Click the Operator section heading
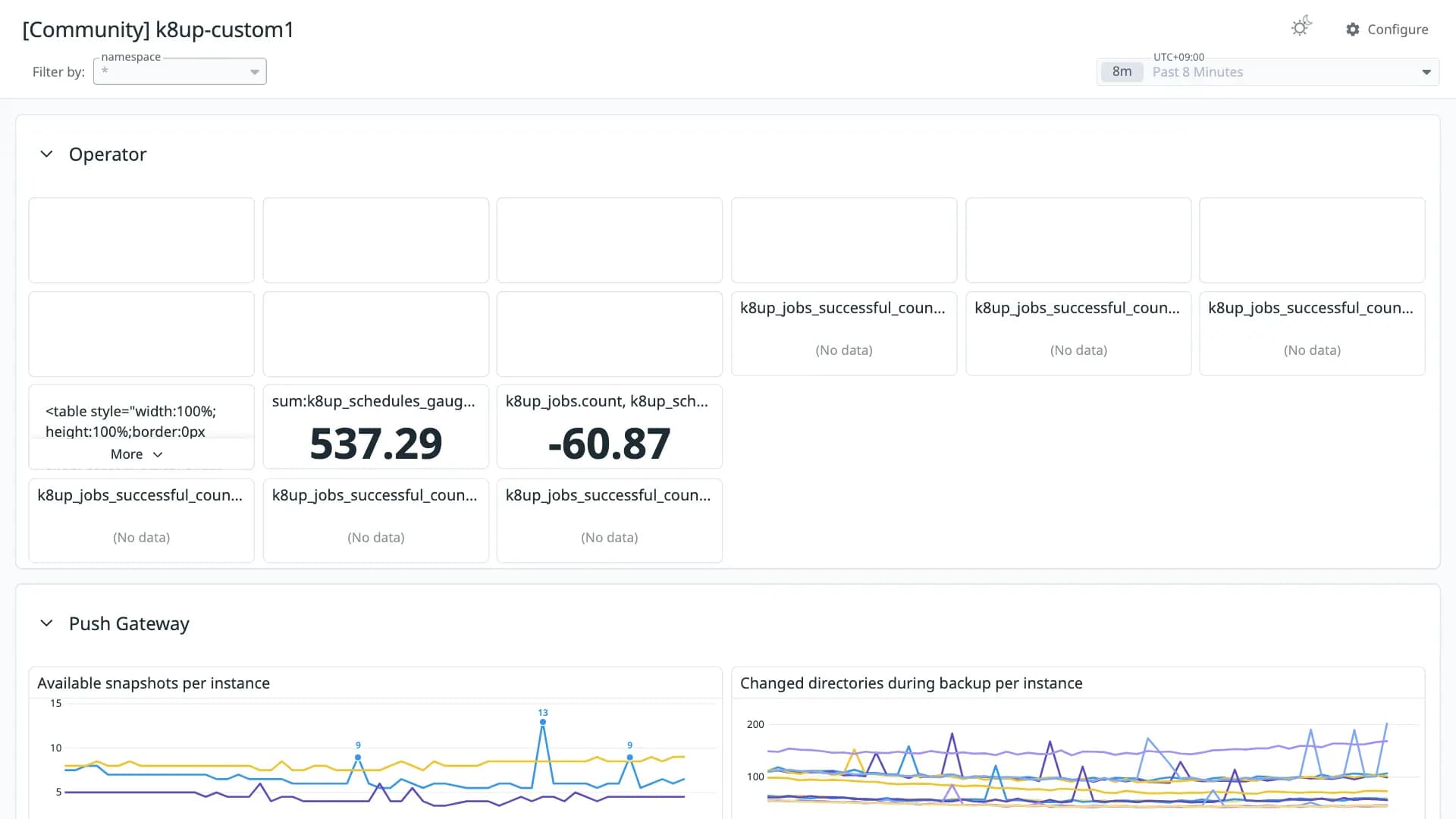Image resolution: width=1456 pixels, height=819 pixels. [x=108, y=154]
